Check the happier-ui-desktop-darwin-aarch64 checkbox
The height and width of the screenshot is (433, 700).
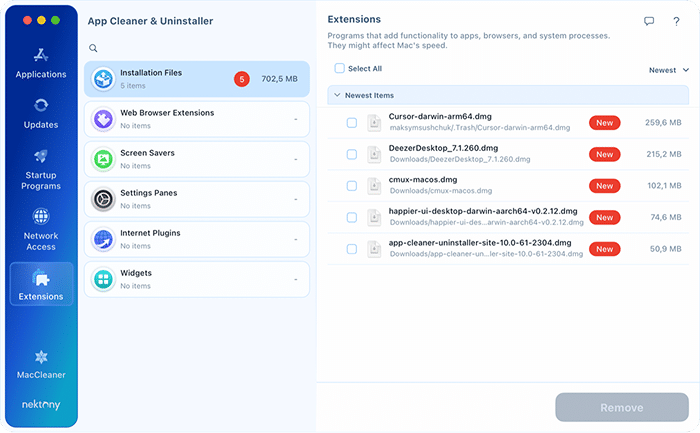[352, 217]
